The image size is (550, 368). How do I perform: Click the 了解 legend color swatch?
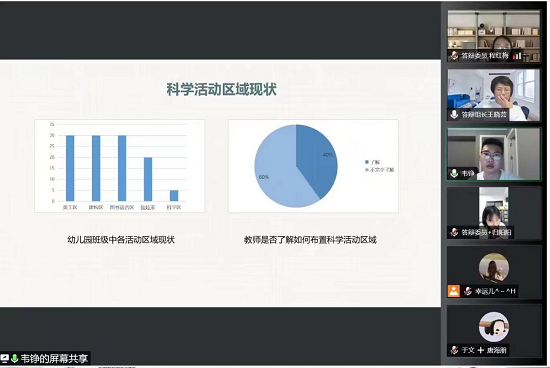pyautogui.click(x=367, y=162)
